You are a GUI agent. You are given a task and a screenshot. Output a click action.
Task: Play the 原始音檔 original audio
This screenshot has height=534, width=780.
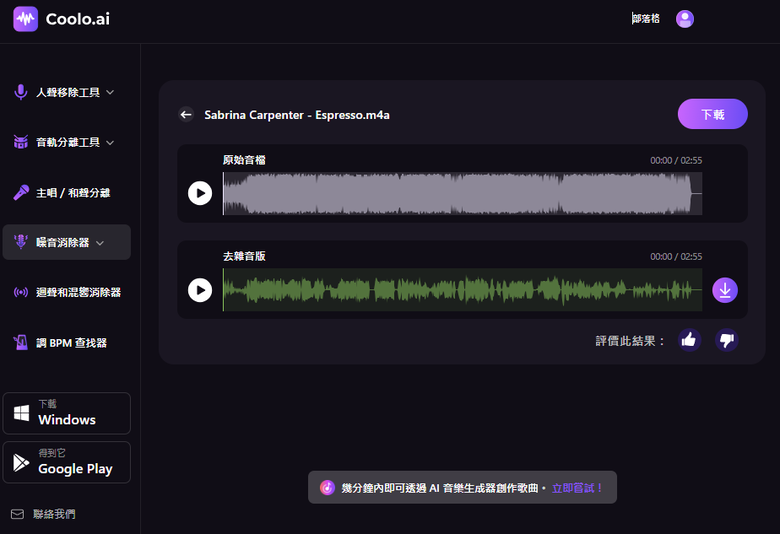[200, 193]
